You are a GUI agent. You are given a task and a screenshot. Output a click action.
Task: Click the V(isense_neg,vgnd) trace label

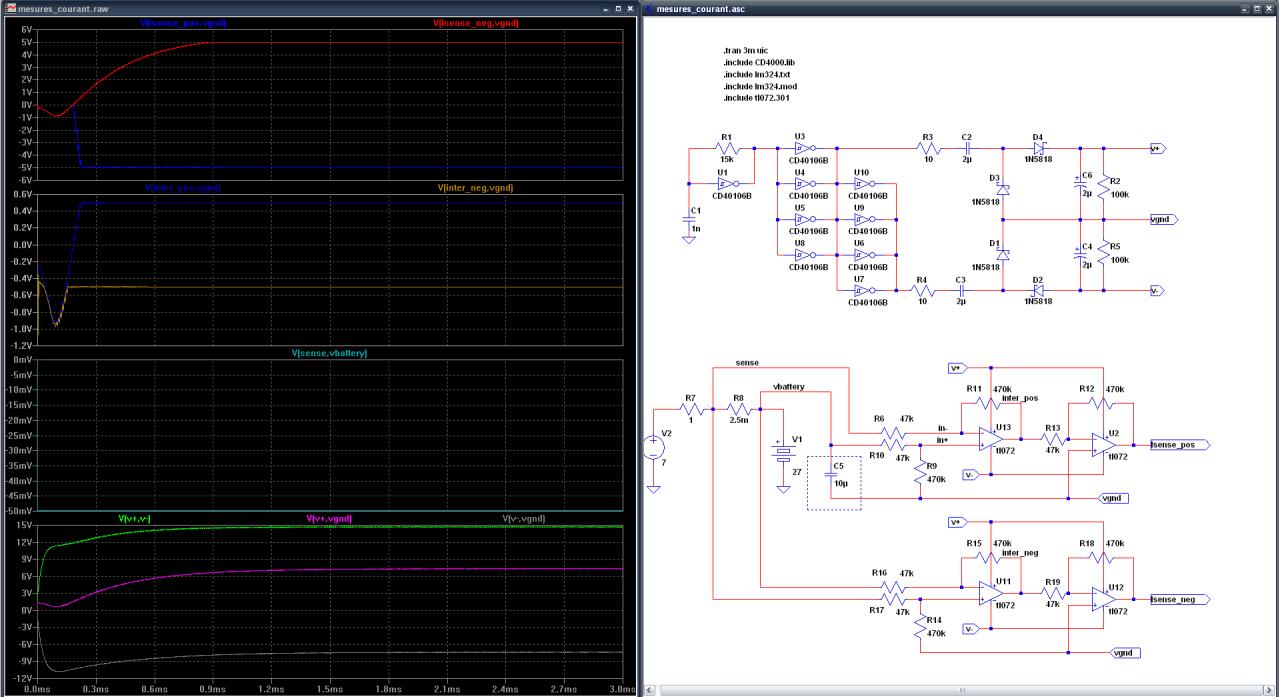476,22
